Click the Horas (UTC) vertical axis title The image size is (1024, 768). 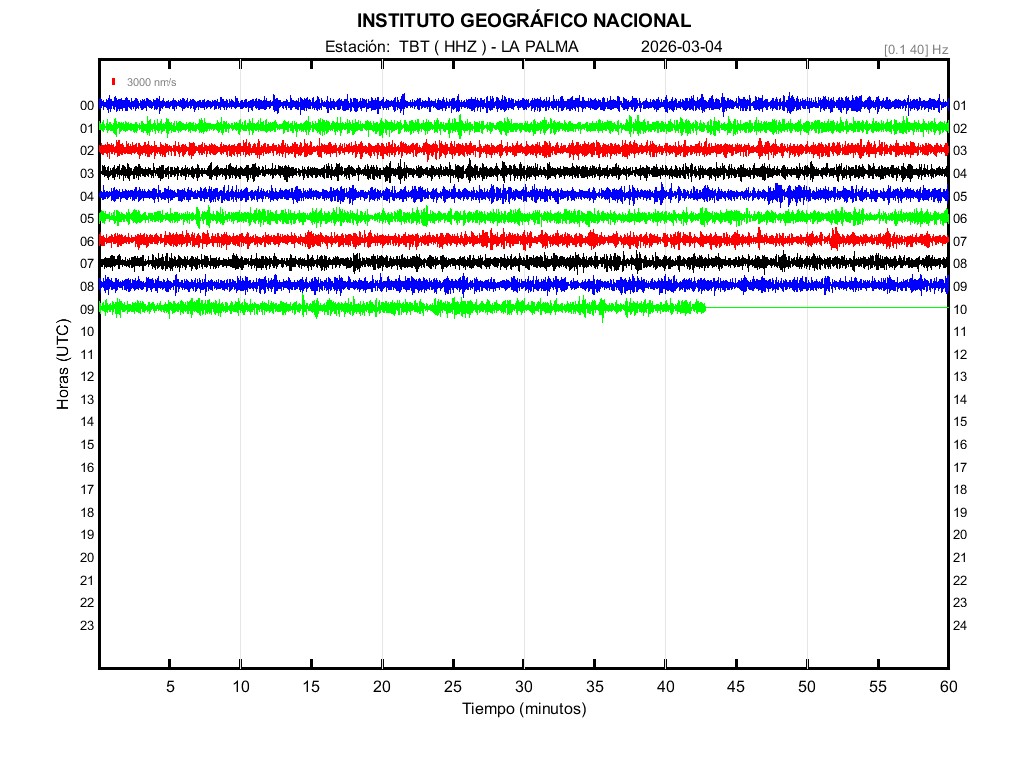coord(64,365)
